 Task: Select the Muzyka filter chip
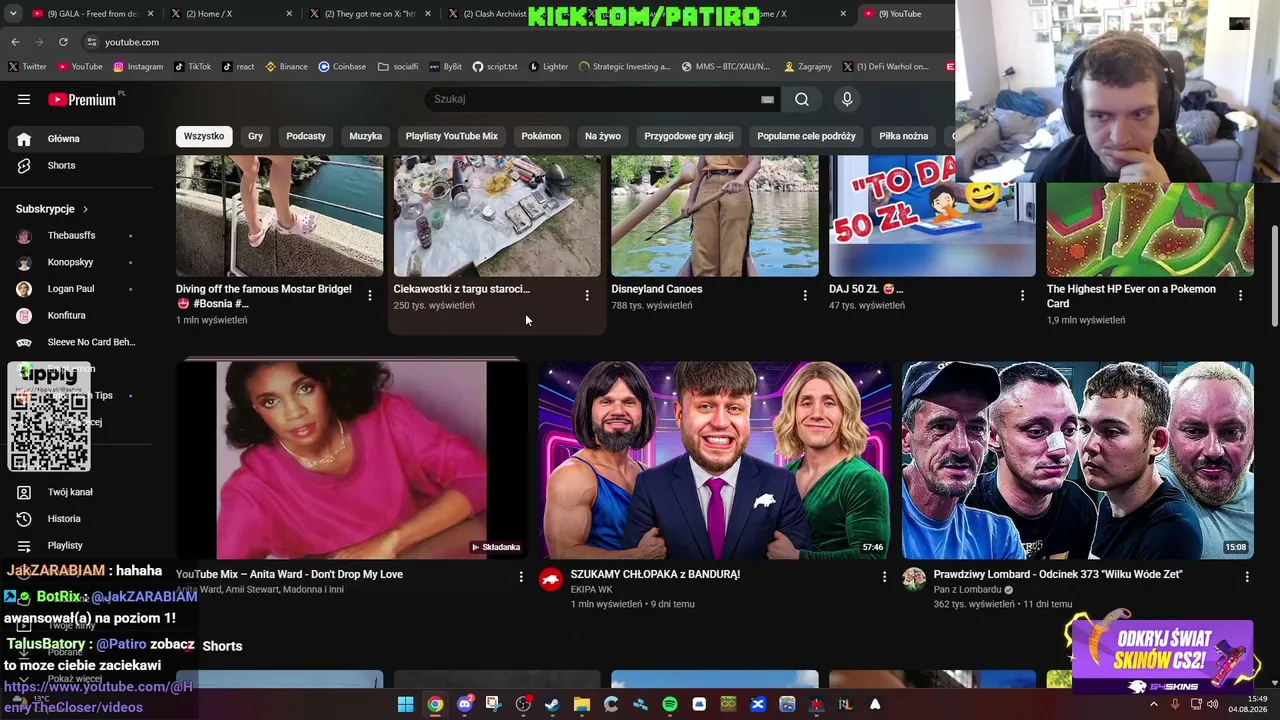coord(366,136)
